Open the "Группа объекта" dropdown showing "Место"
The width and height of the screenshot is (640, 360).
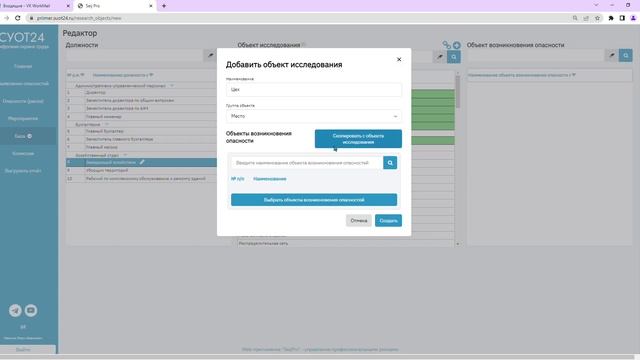pos(313,116)
